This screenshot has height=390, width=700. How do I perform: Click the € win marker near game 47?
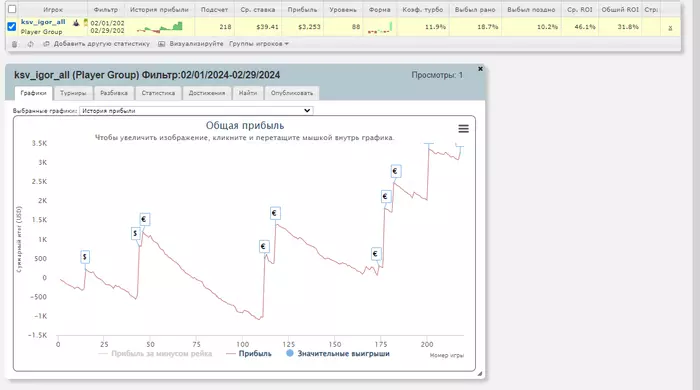pos(144,219)
